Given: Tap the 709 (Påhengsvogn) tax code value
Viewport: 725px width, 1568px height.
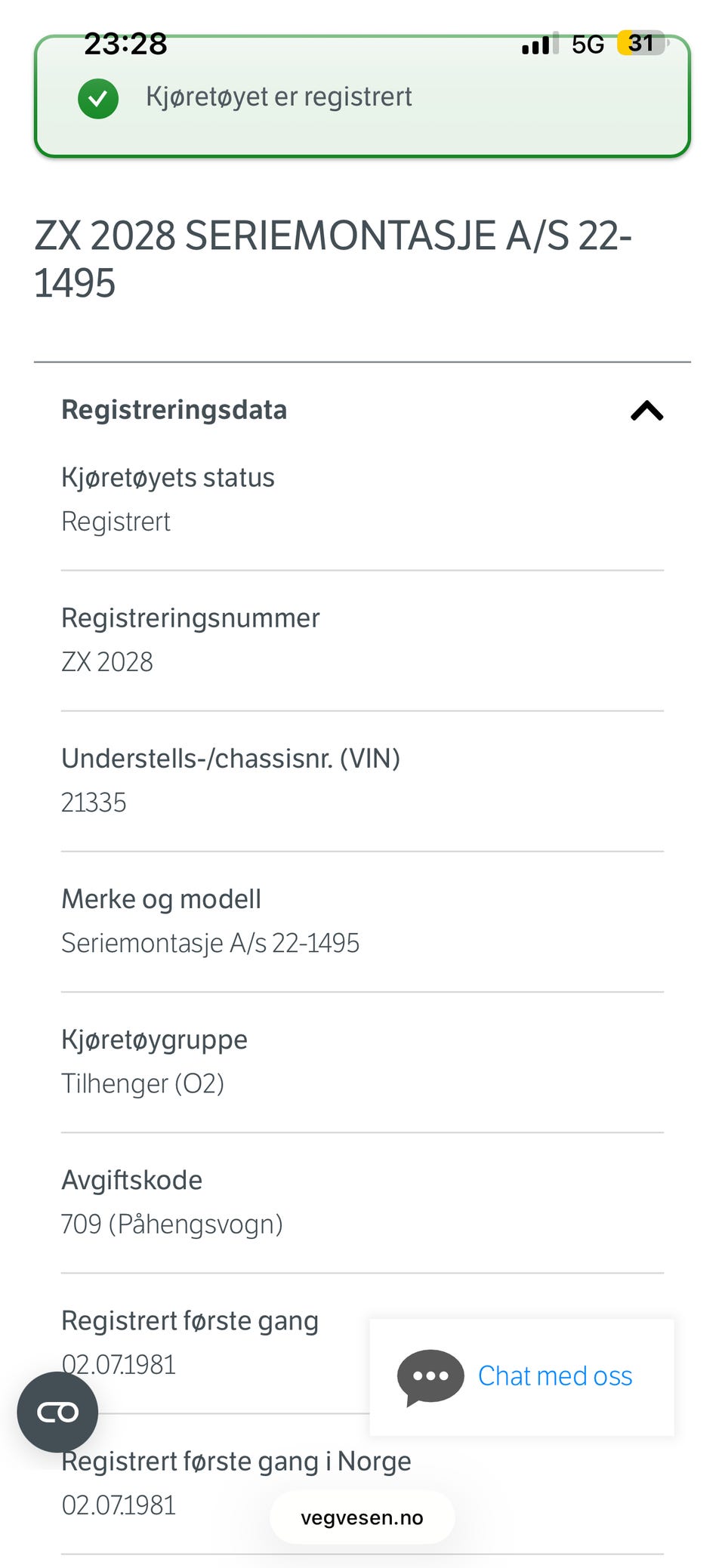Looking at the screenshot, I should (x=172, y=1224).
